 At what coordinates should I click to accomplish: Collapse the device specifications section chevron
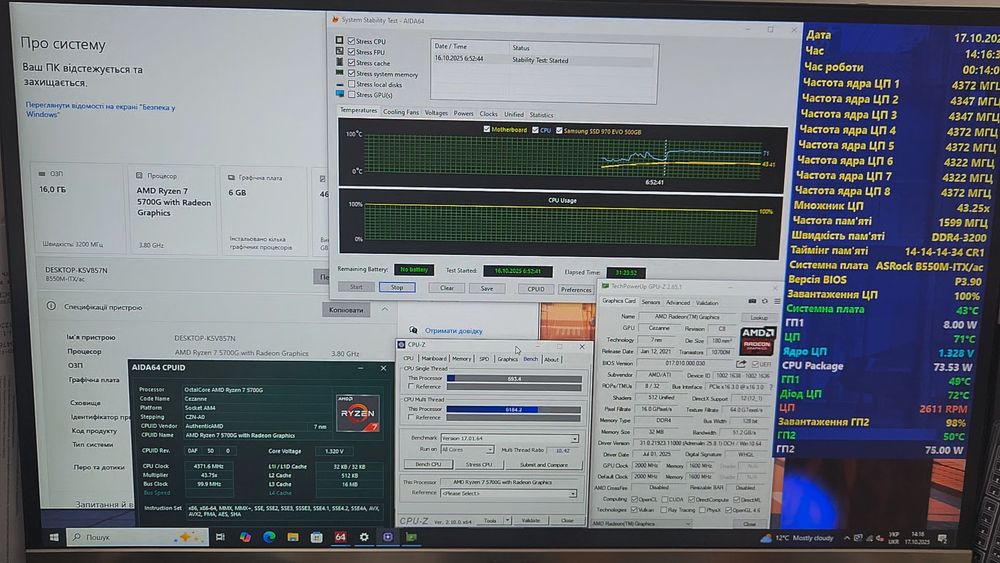pos(385,309)
